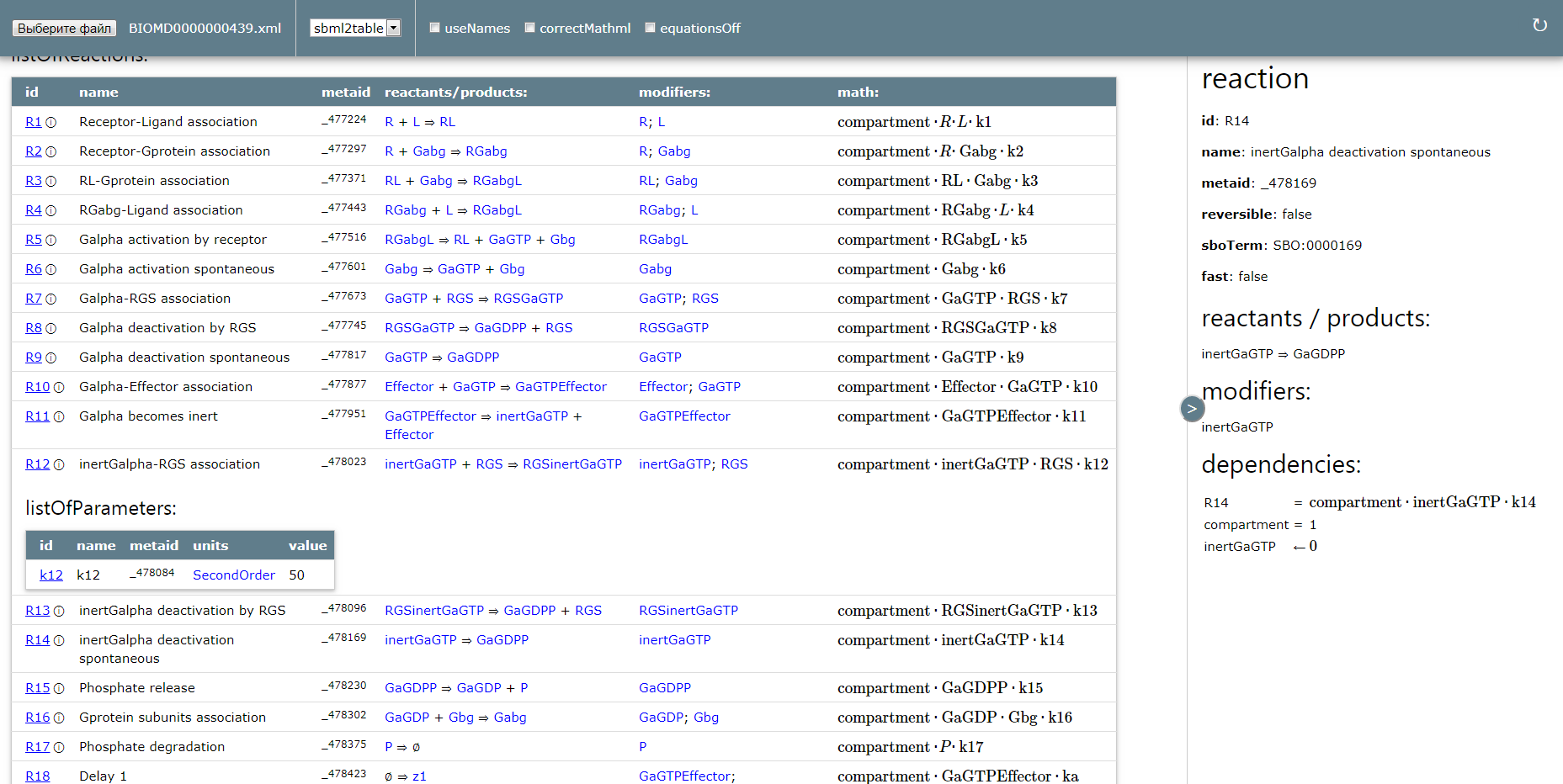Click the choose file button
Screen dimensions: 1563x784
tap(64, 28)
